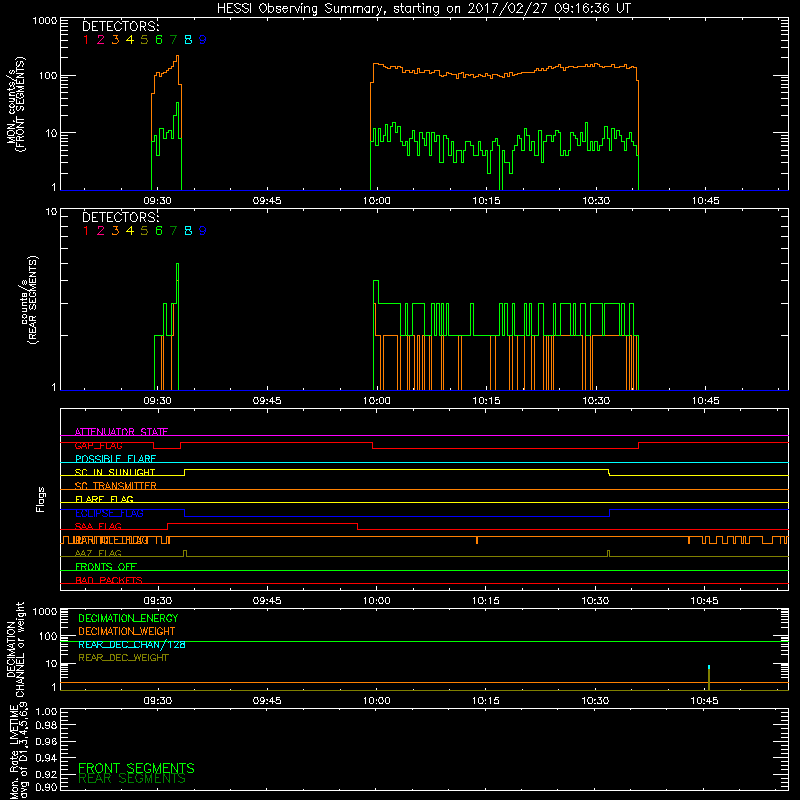Click cyan detector '8' in rear segments legend
This screenshot has width=800, height=800.
coord(188,231)
